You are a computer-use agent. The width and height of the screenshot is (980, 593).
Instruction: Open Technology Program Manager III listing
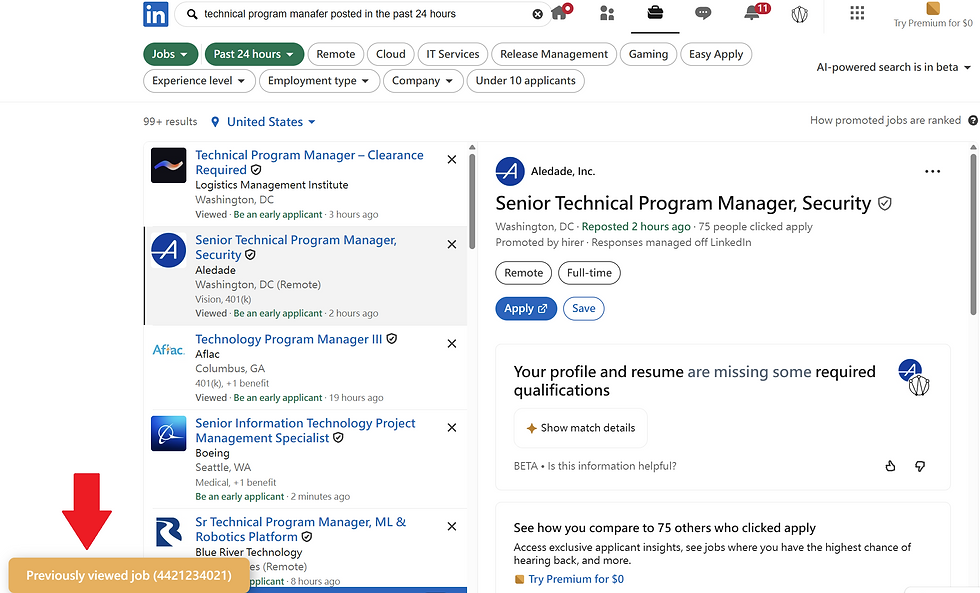pos(289,339)
